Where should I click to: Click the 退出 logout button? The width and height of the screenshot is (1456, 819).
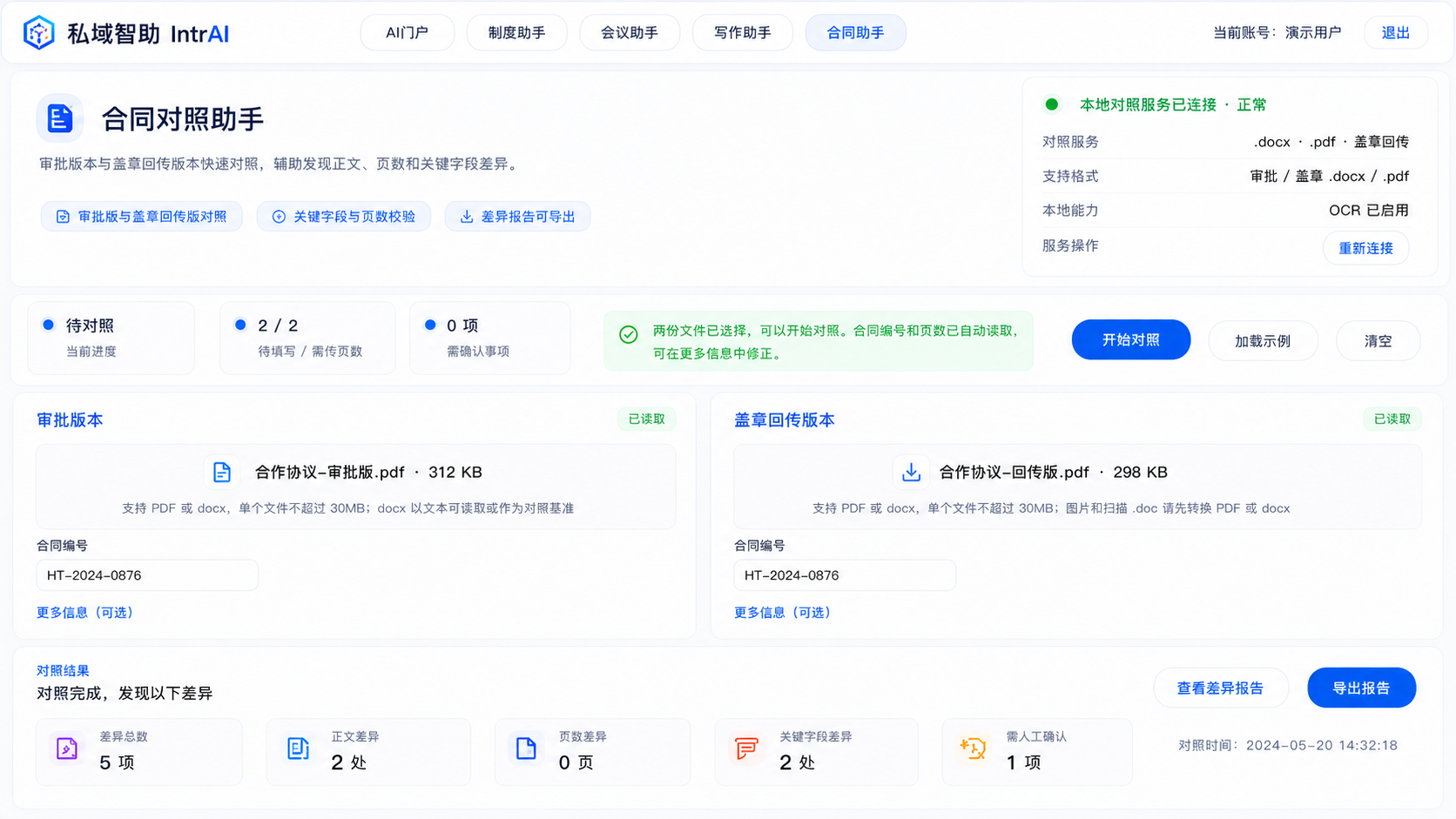pos(1395,33)
